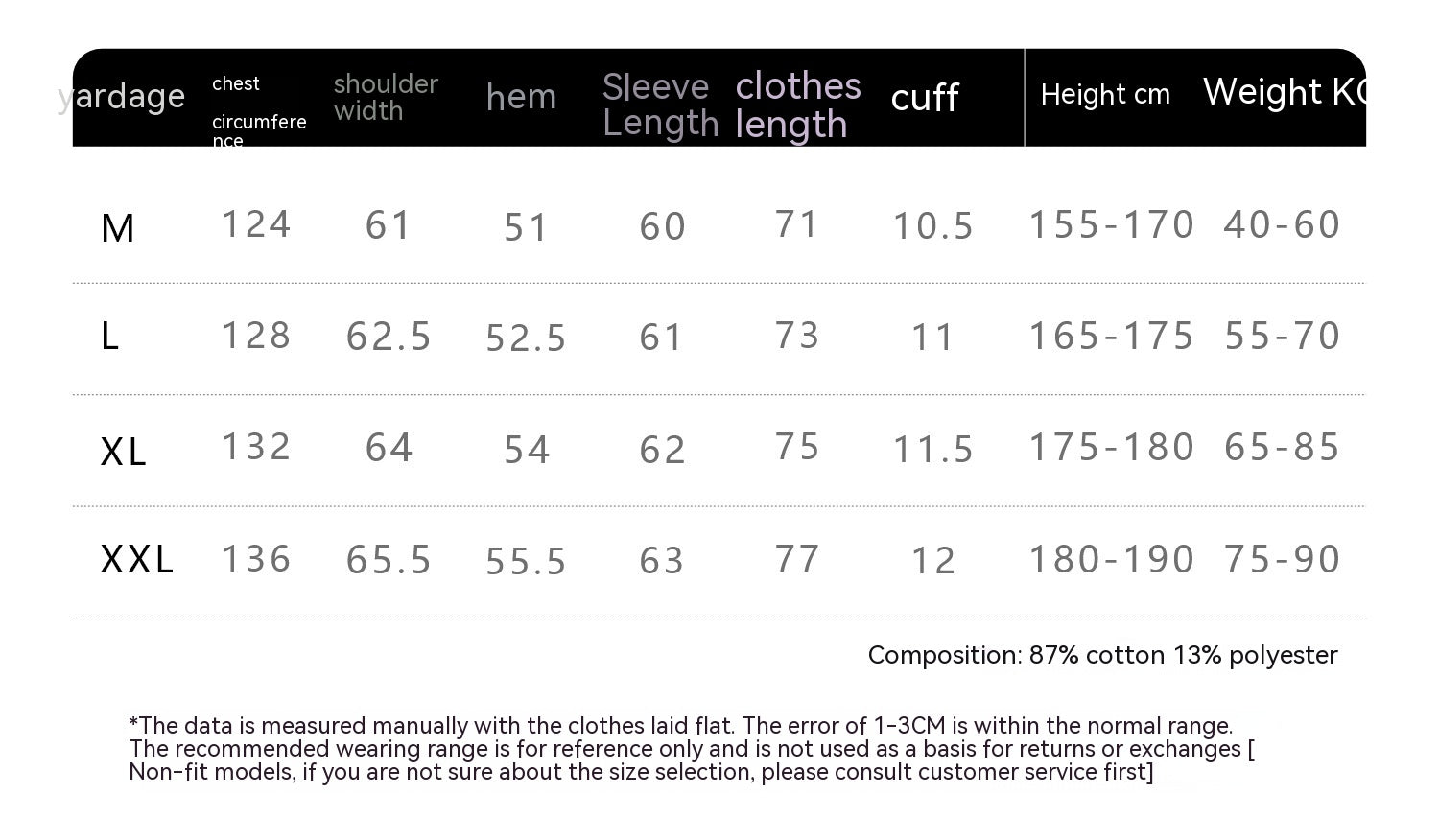Viewport: 1439px width, 840px height.
Task: Select the XXL size row label
Action: click(x=137, y=559)
